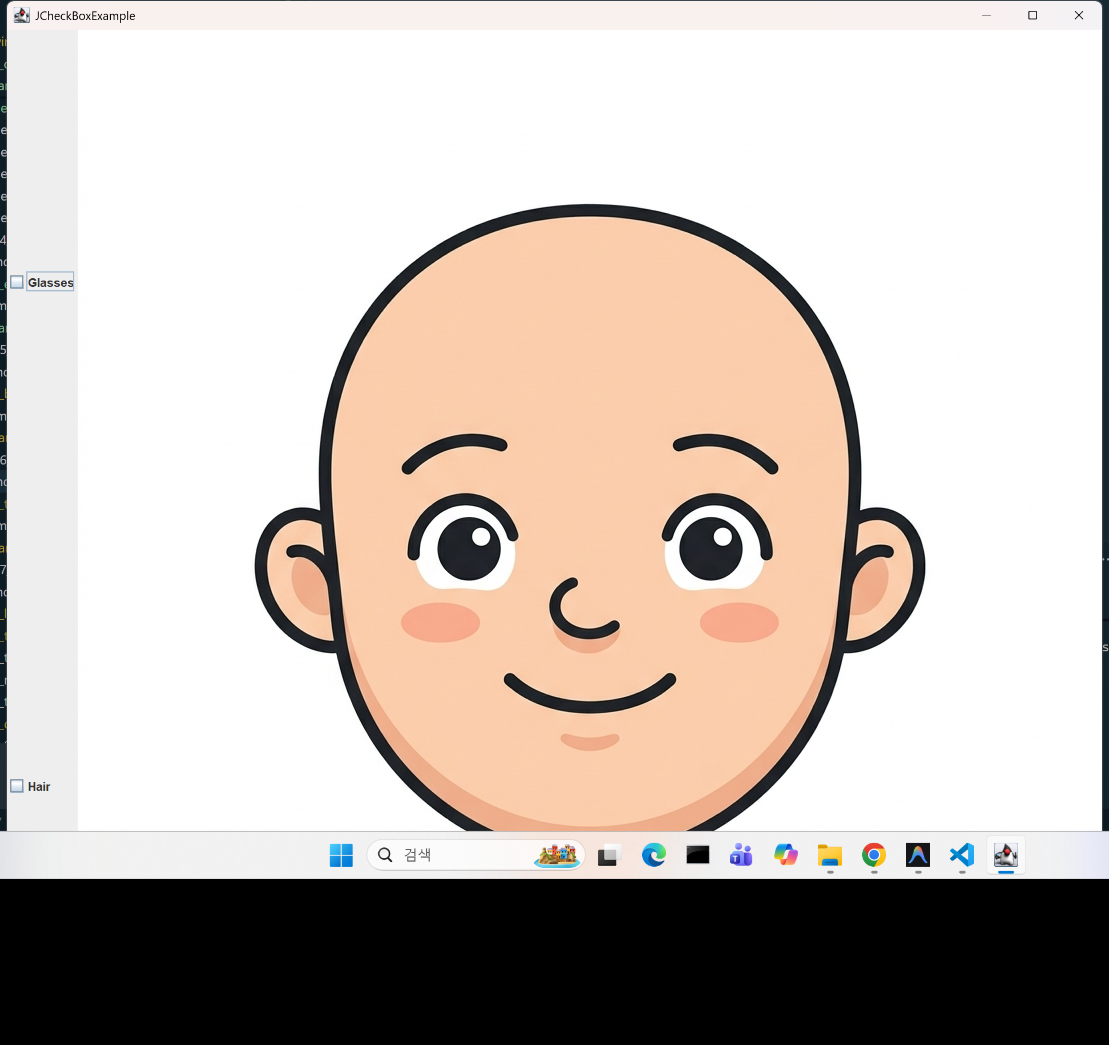Open Microsoft Teams in the taskbar
1109x1045 pixels.
point(741,856)
